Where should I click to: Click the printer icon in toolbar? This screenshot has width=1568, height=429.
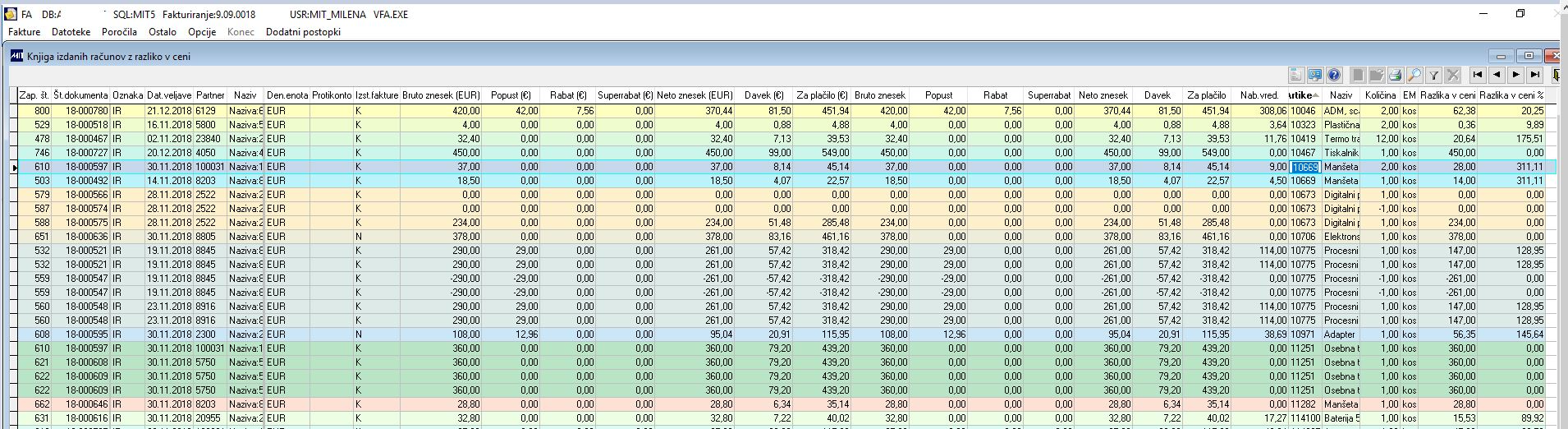1396,75
